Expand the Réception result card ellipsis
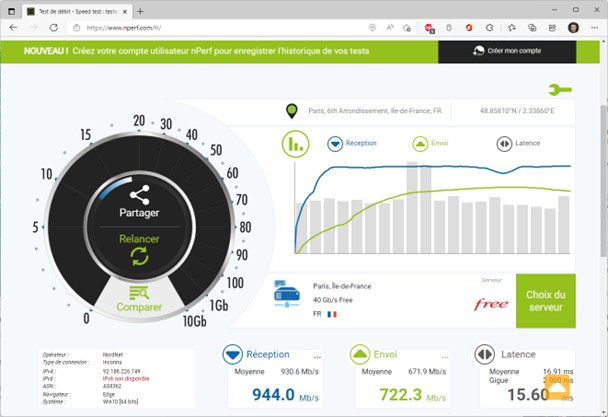The image size is (608, 417). (x=317, y=356)
